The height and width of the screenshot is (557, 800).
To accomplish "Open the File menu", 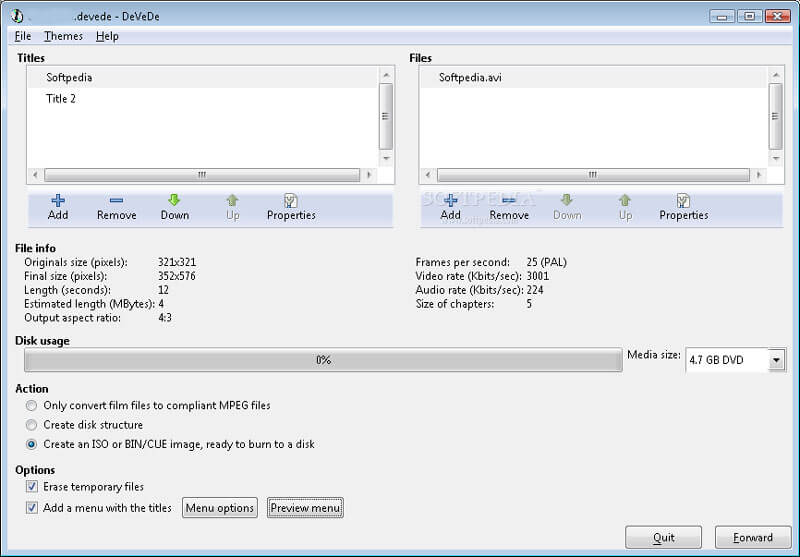I will pyautogui.click(x=23, y=36).
